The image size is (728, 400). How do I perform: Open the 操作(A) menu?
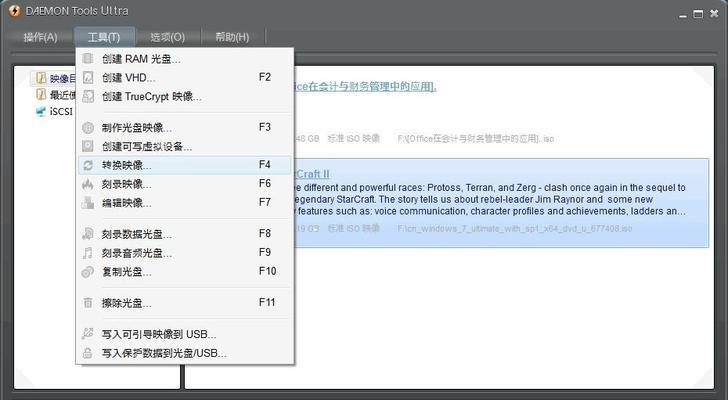pyautogui.click(x=40, y=37)
